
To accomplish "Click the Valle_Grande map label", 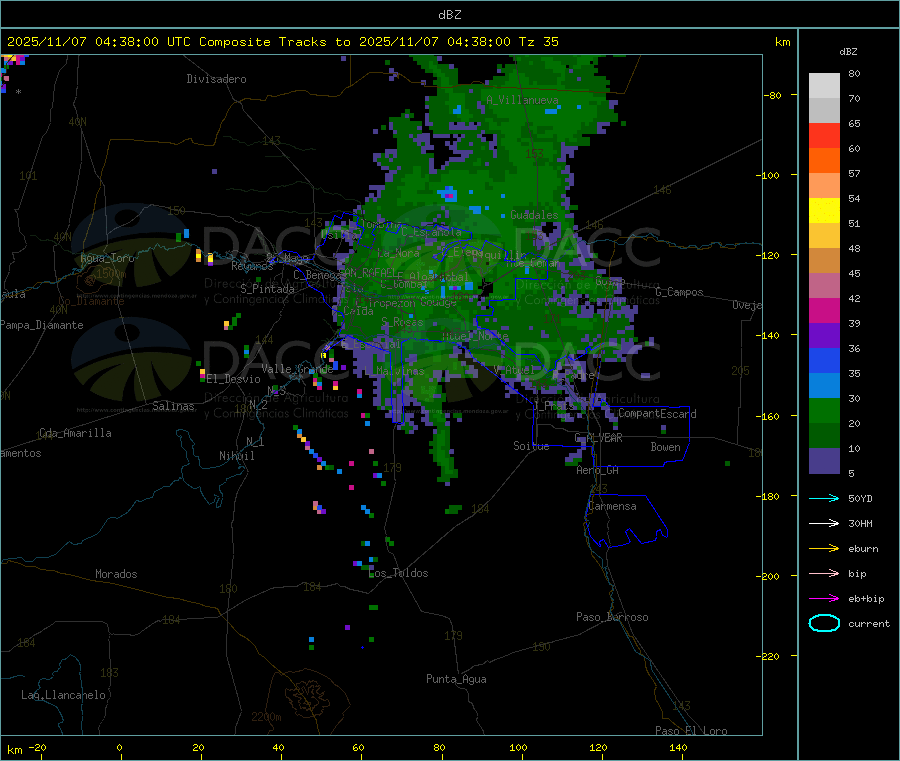I will point(297,368).
